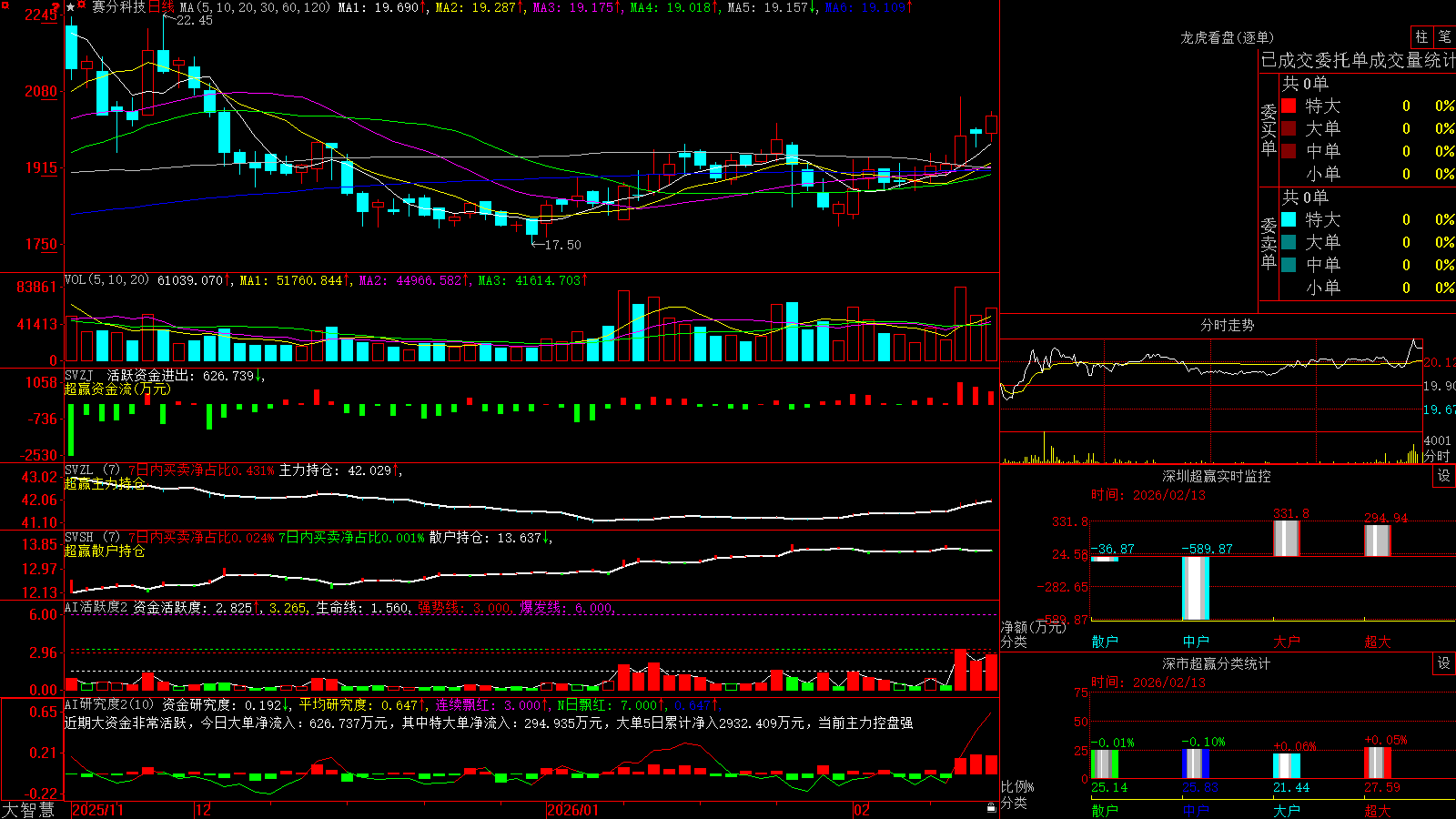Click the red 超大 27.59 bar in 分类统计
The image size is (1456, 819).
pos(1378,763)
